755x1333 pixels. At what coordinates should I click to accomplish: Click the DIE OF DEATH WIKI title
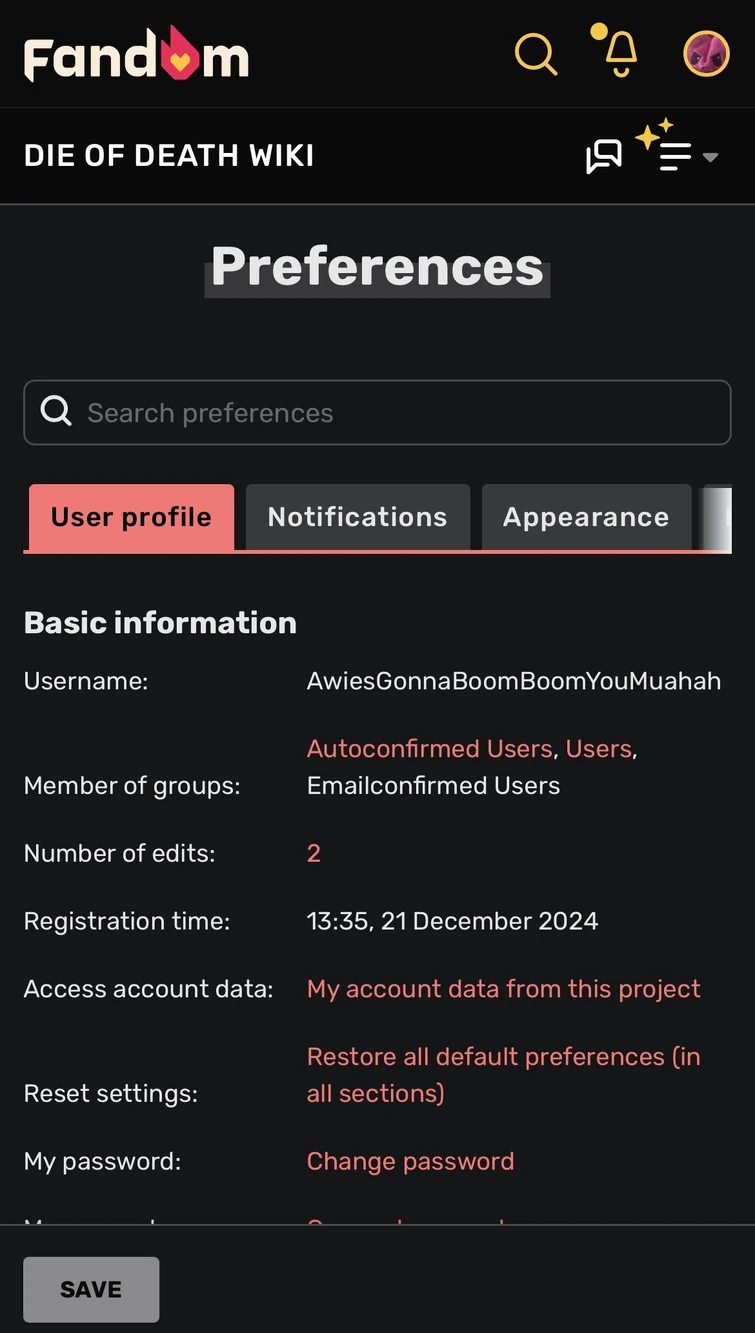point(169,156)
